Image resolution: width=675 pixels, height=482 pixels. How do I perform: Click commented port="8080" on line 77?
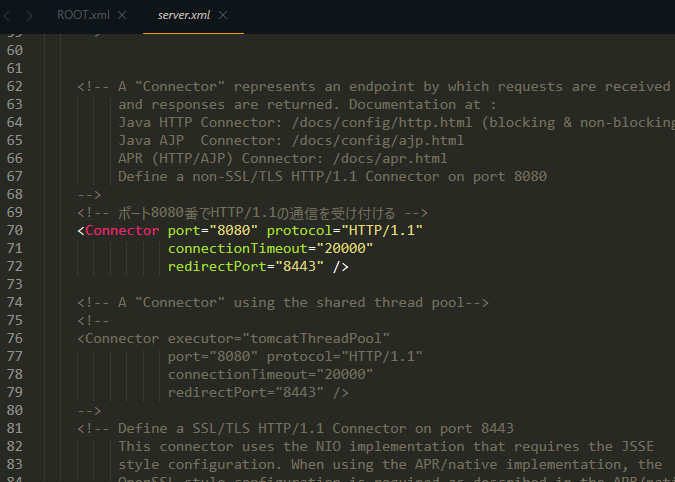213,356
